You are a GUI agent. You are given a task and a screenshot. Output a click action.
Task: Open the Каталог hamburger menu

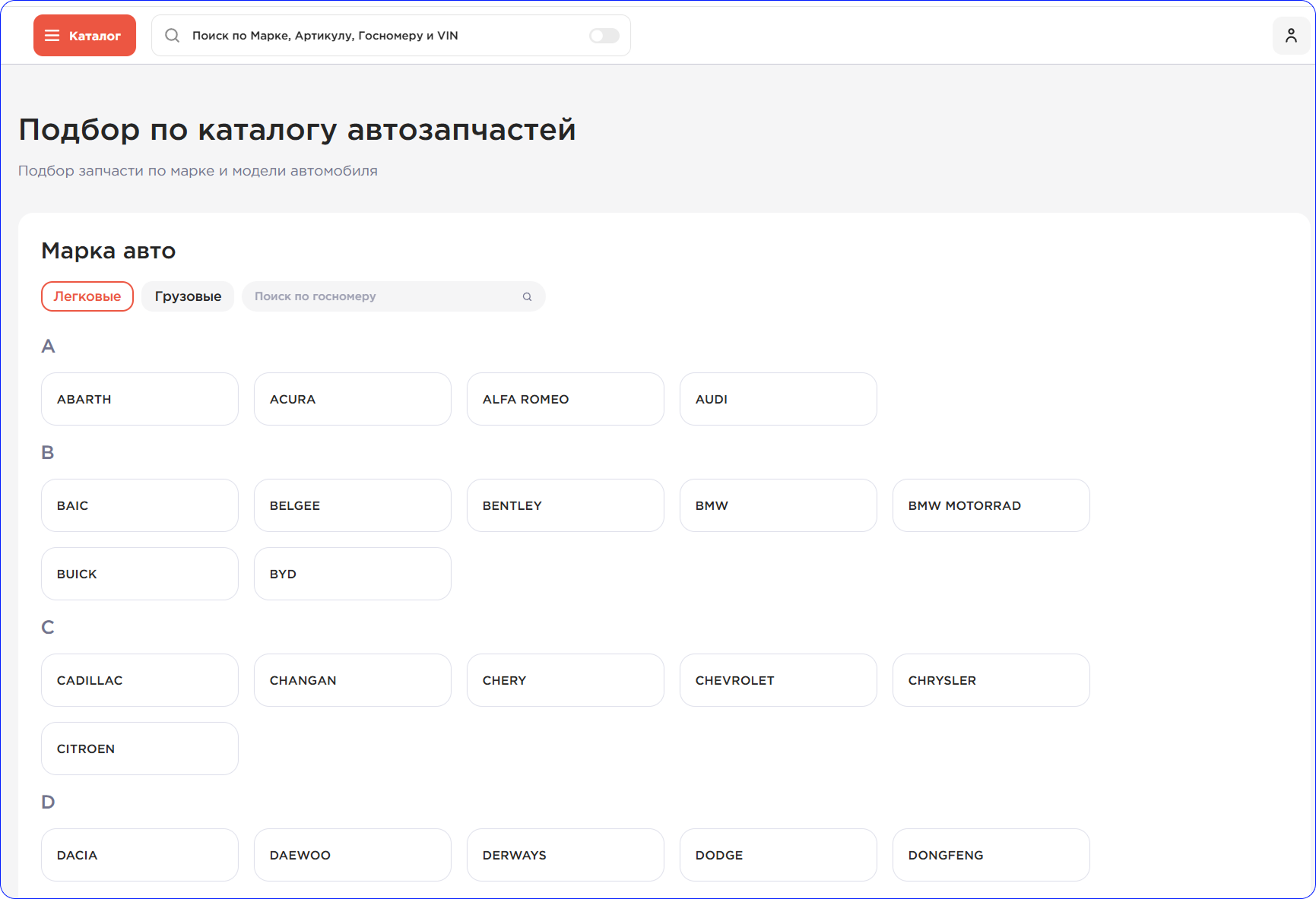pos(84,36)
